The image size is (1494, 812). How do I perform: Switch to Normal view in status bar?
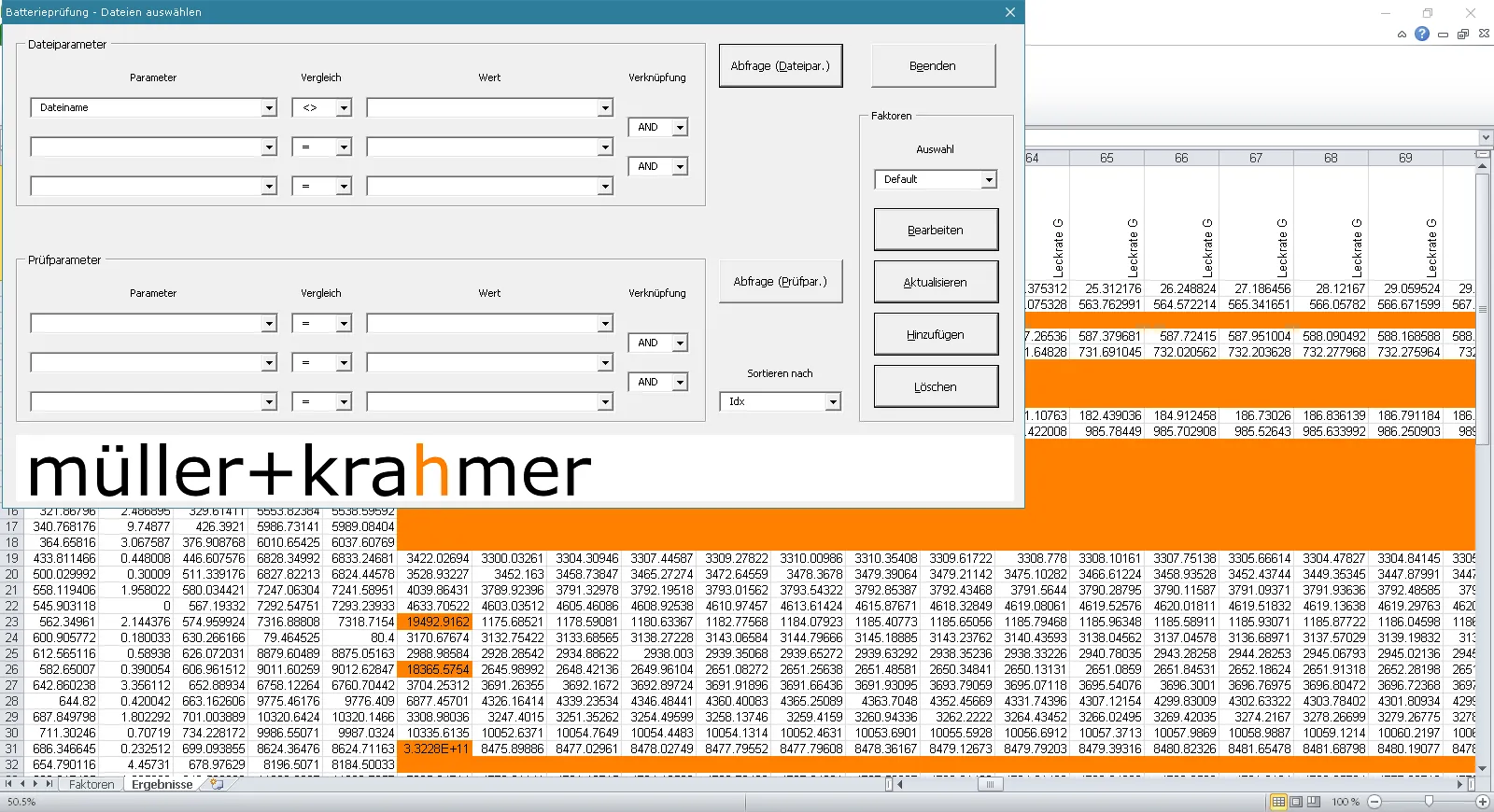pos(1278,802)
